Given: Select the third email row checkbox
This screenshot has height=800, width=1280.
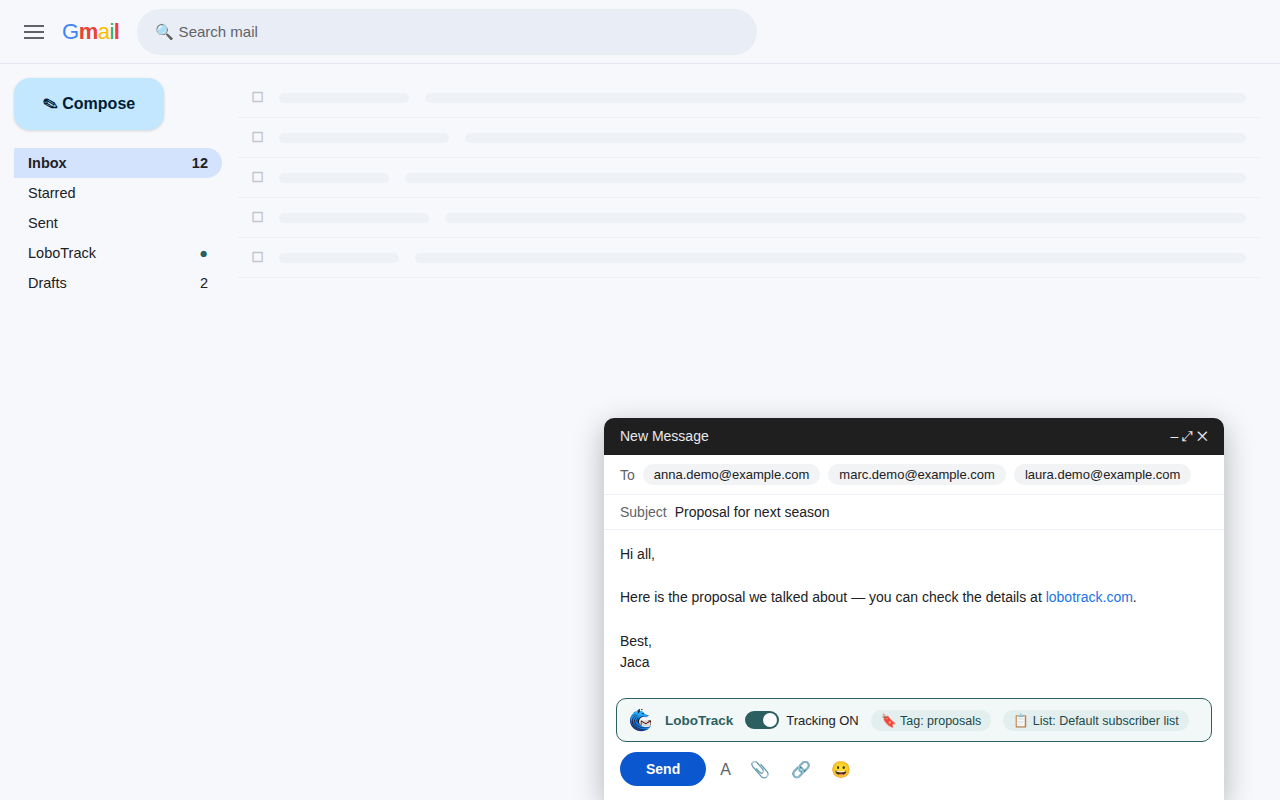Looking at the screenshot, I should point(258,177).
